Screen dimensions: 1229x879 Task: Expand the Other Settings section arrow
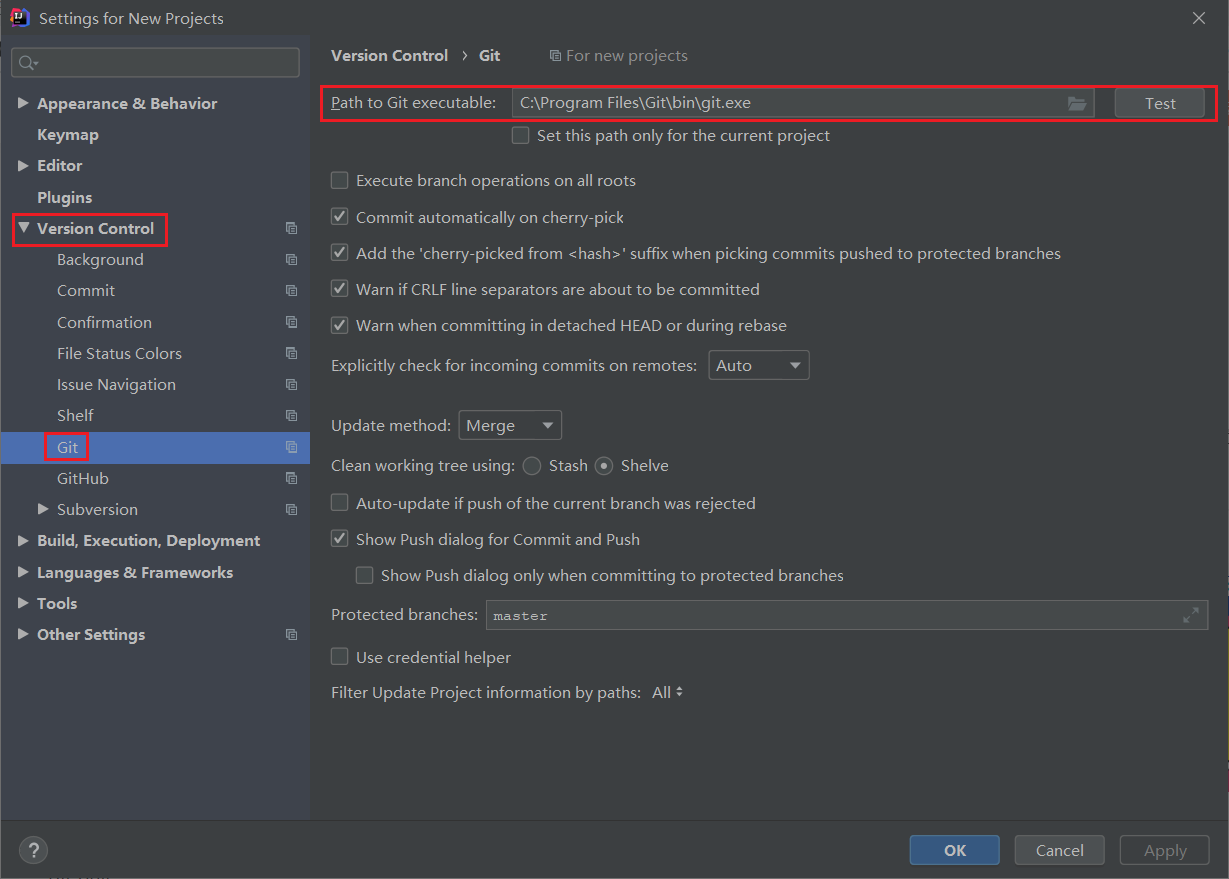pos(23,634)
